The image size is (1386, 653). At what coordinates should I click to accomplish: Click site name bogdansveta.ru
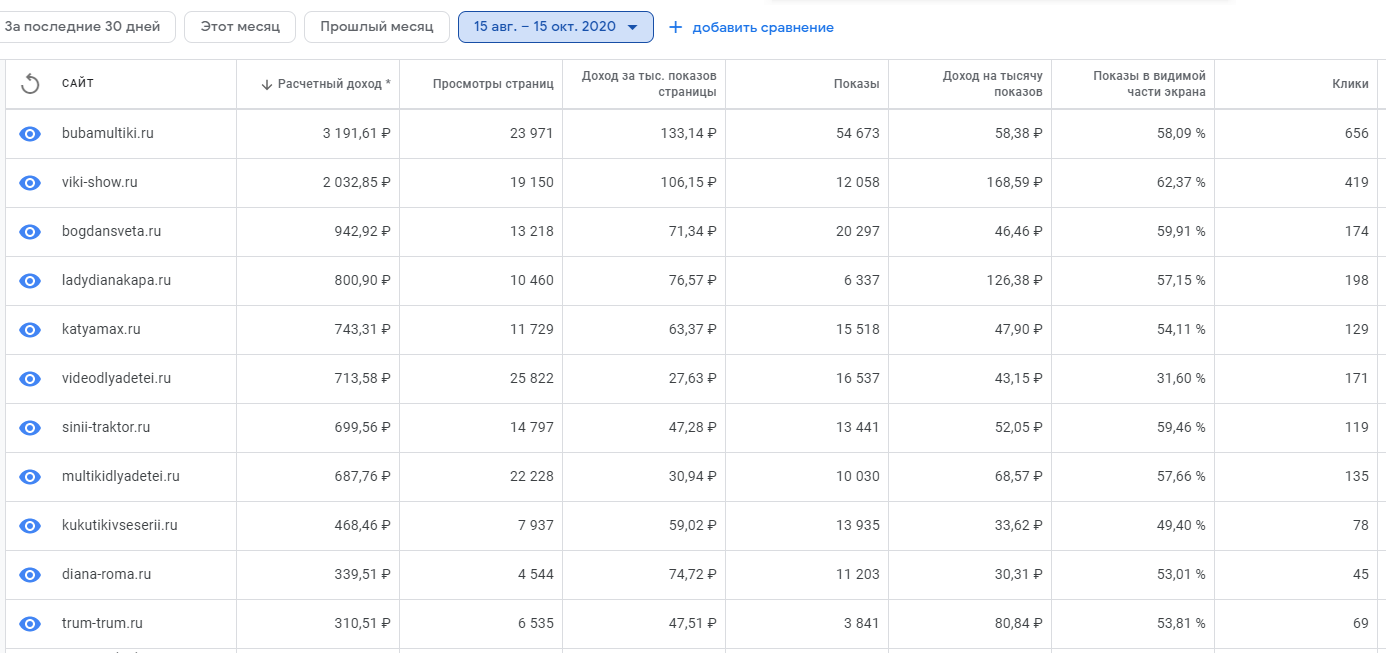[111, 231]
